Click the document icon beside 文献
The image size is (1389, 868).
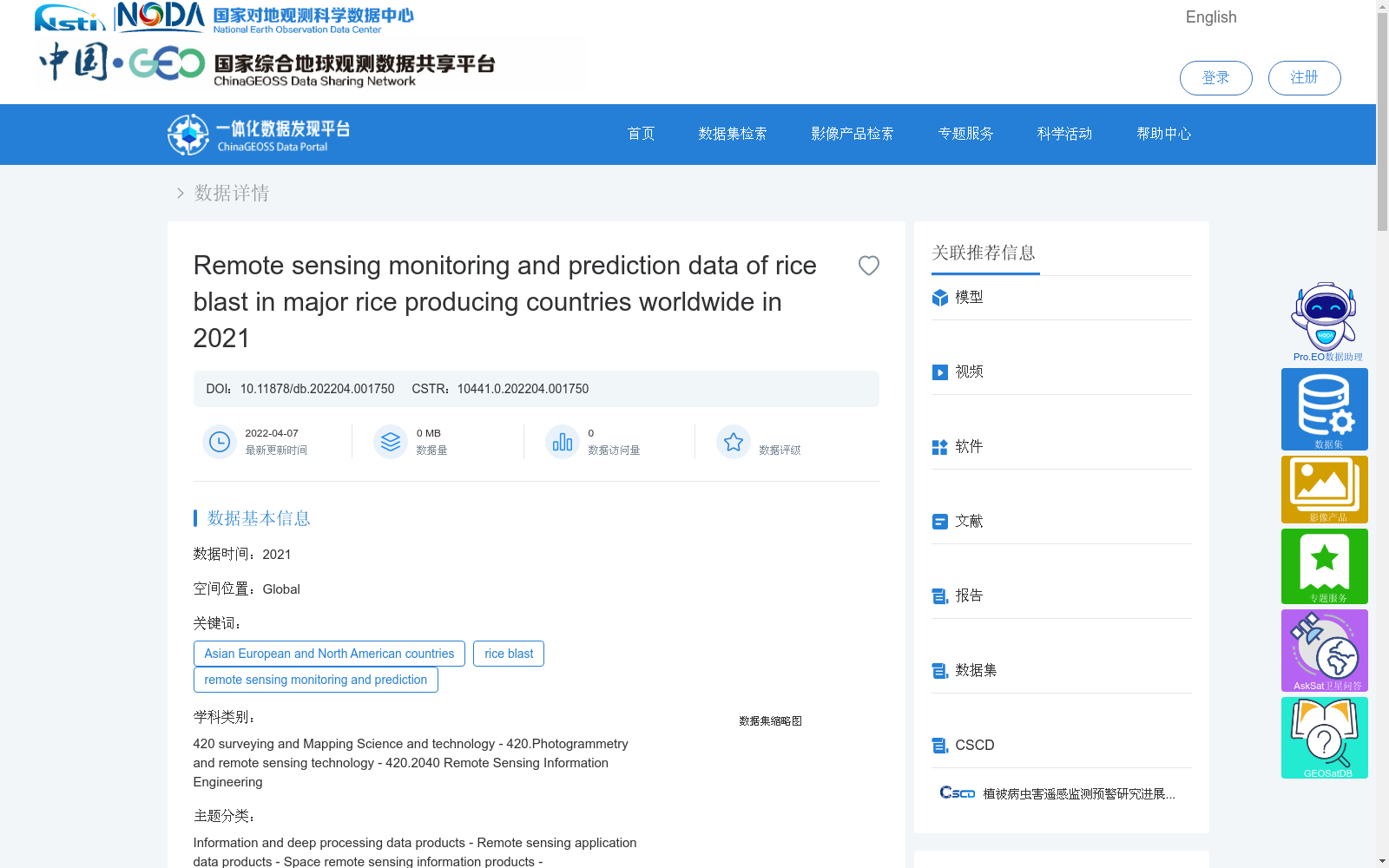pos(939,522)
